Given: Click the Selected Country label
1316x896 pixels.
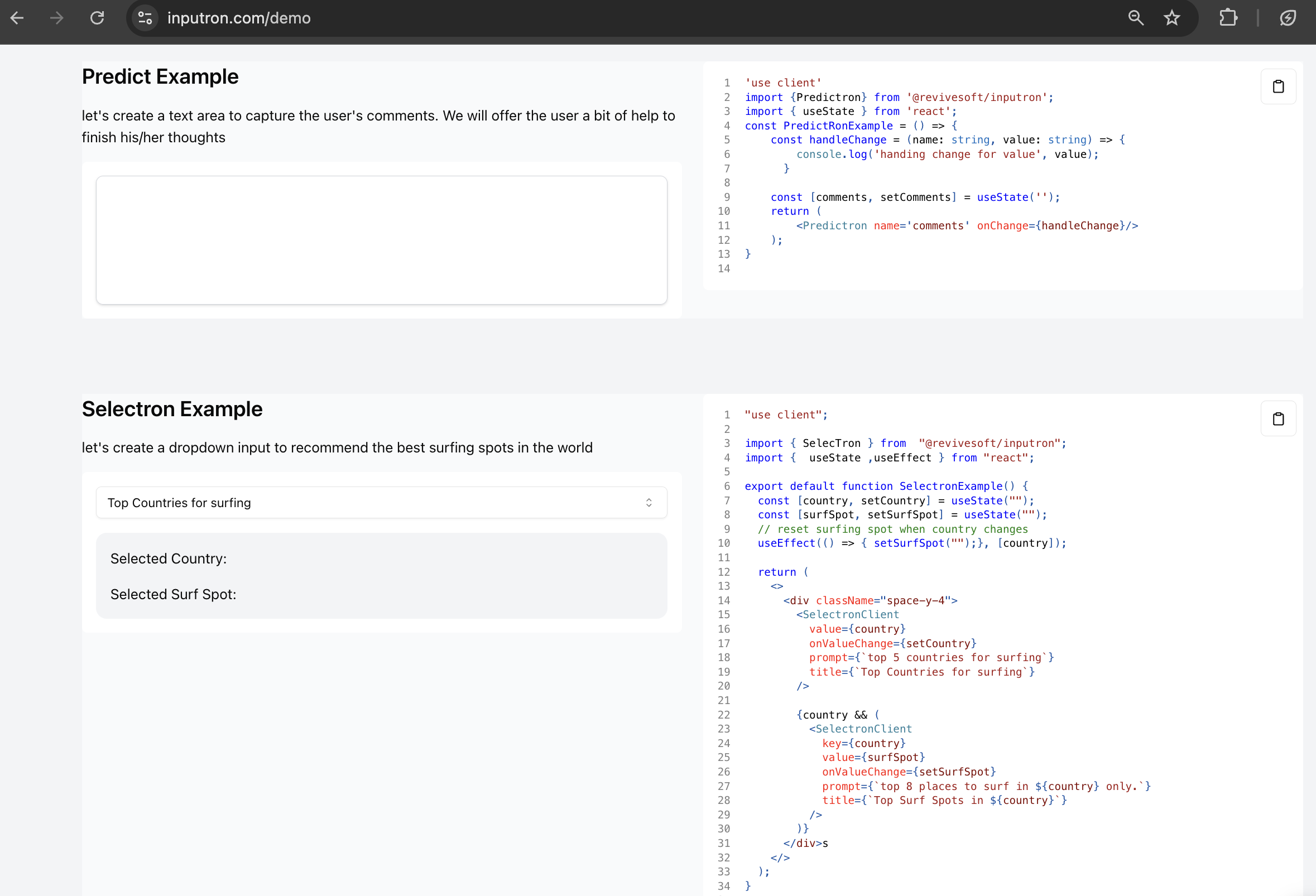Looking at the screenshot, I should coord(168,558).
